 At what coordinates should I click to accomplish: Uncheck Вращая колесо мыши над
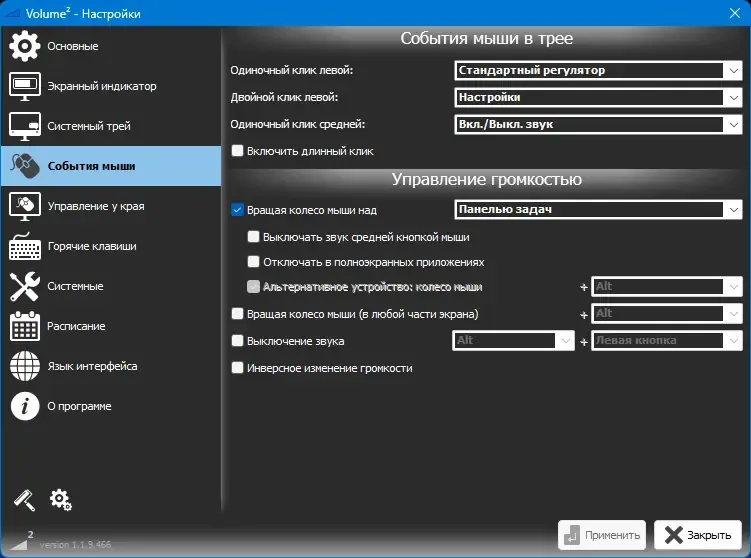[x=238, y=210]
